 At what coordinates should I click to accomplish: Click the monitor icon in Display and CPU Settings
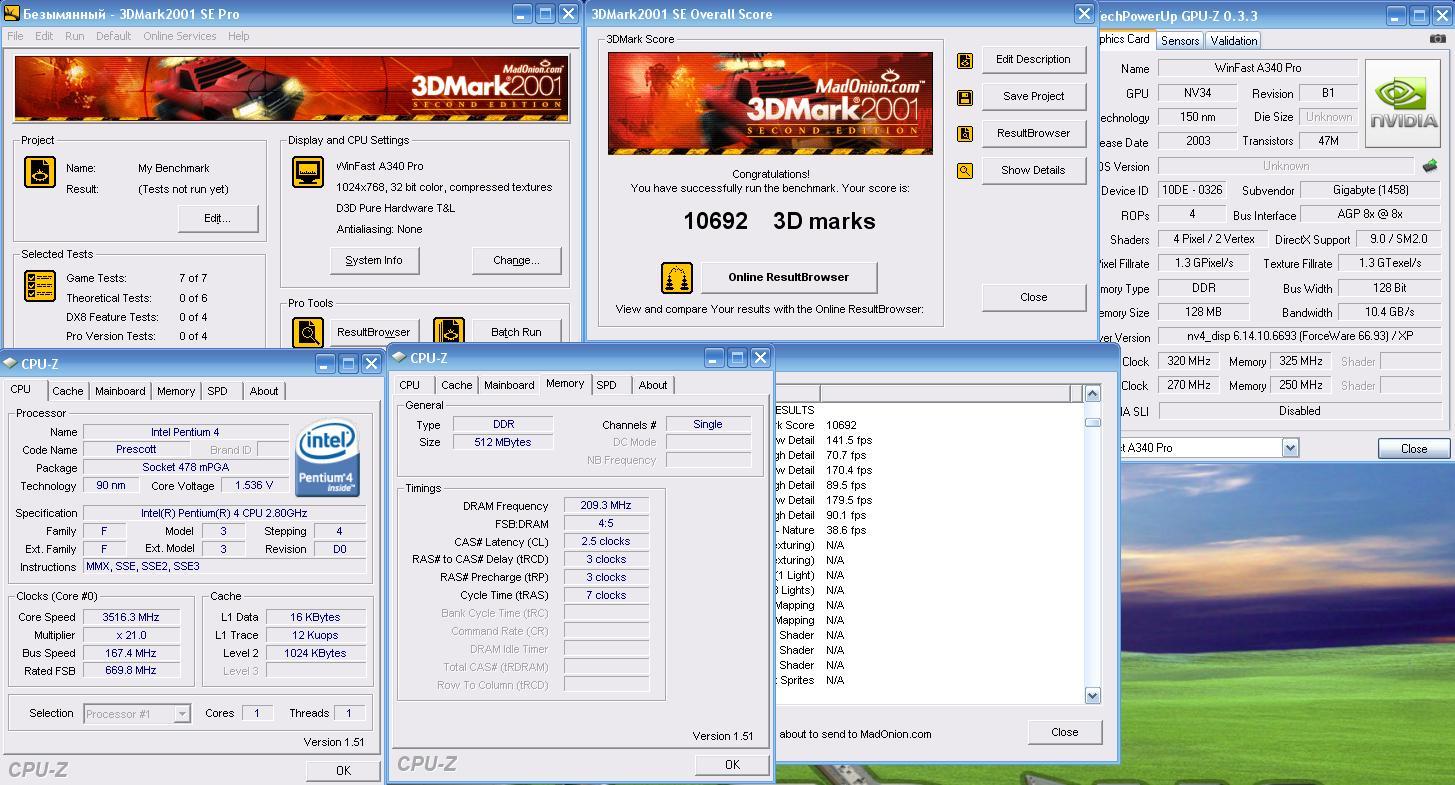coord(308,172)
